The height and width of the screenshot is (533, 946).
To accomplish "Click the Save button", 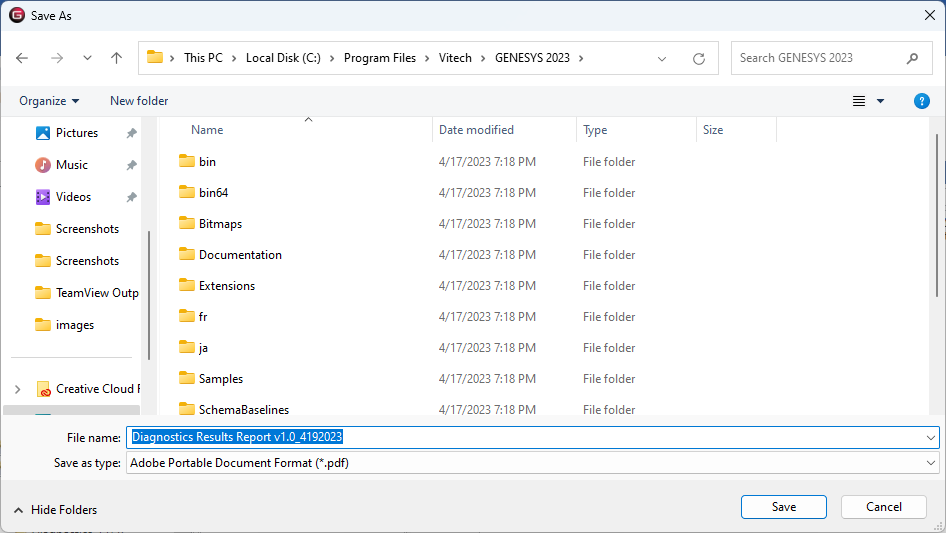I will [784, 507].
